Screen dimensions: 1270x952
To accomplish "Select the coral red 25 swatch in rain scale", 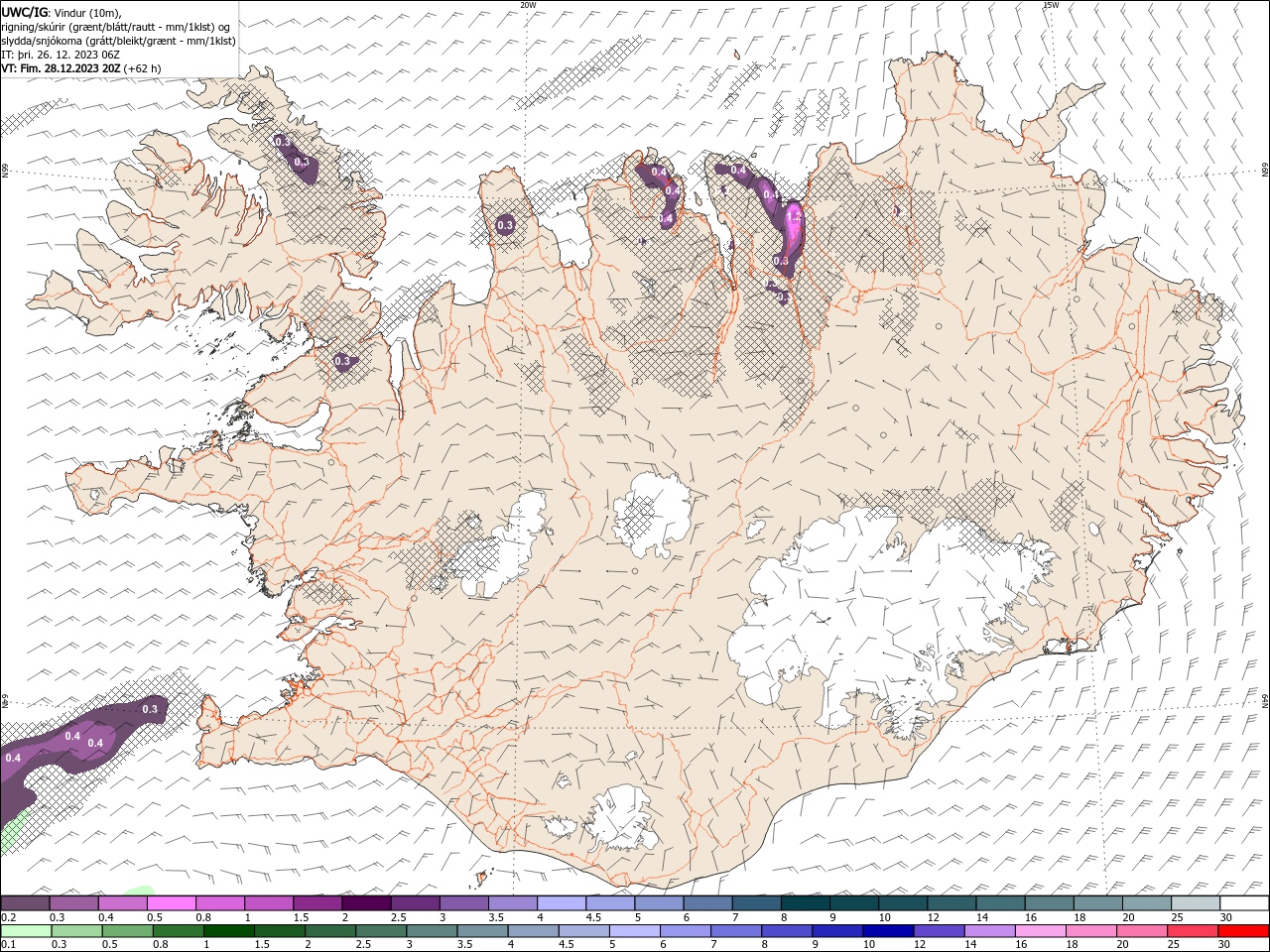I will [x=1192, y=931].
